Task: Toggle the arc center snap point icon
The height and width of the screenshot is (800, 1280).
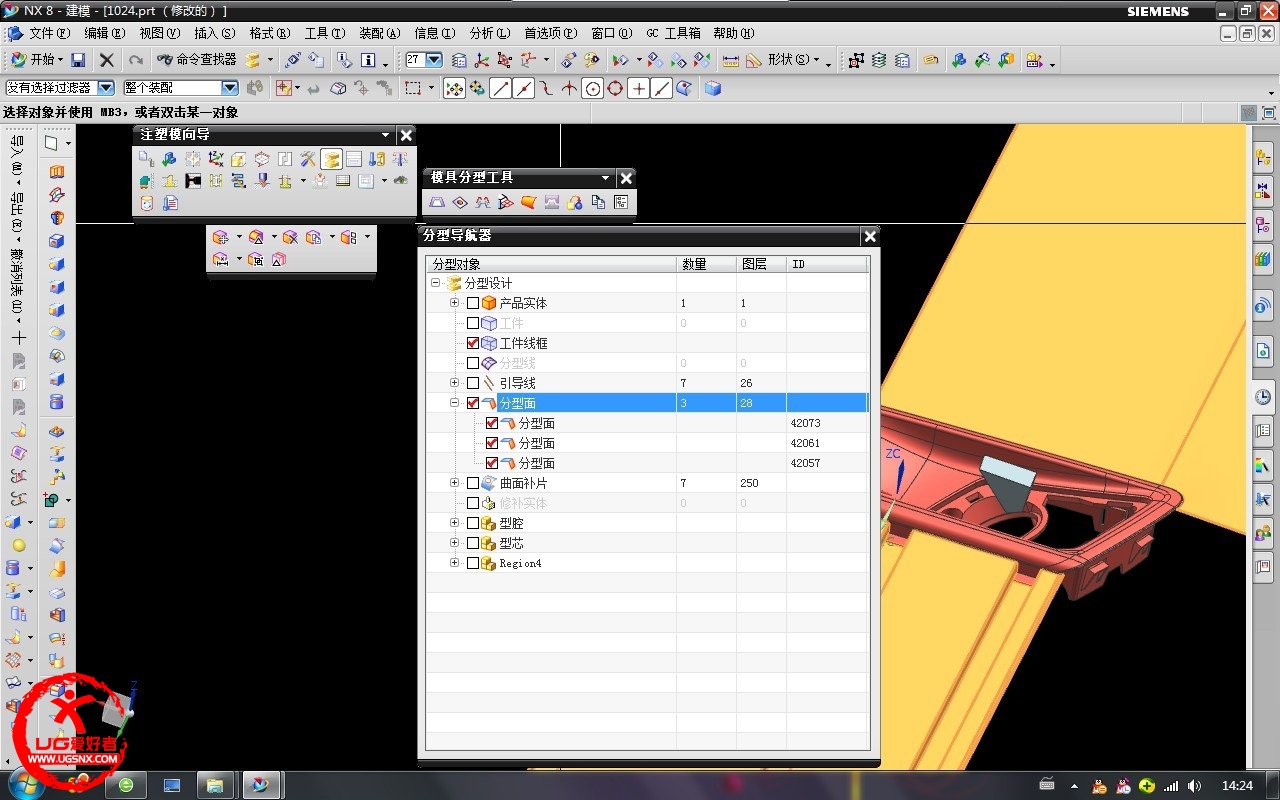Action: (593, 88)
